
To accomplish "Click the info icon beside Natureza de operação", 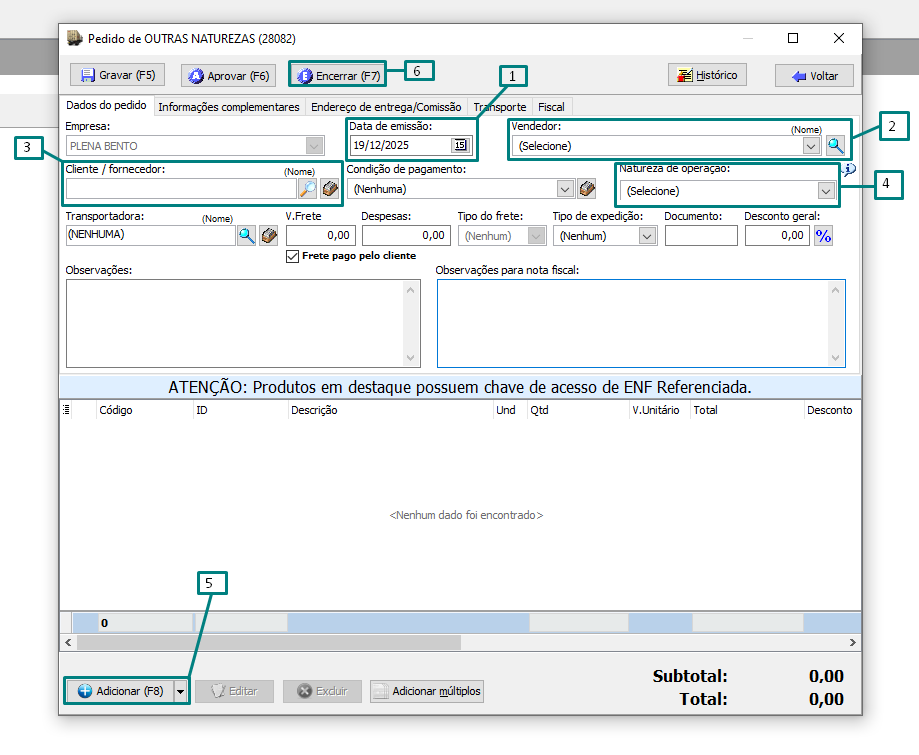I will [x=849, y=169].
